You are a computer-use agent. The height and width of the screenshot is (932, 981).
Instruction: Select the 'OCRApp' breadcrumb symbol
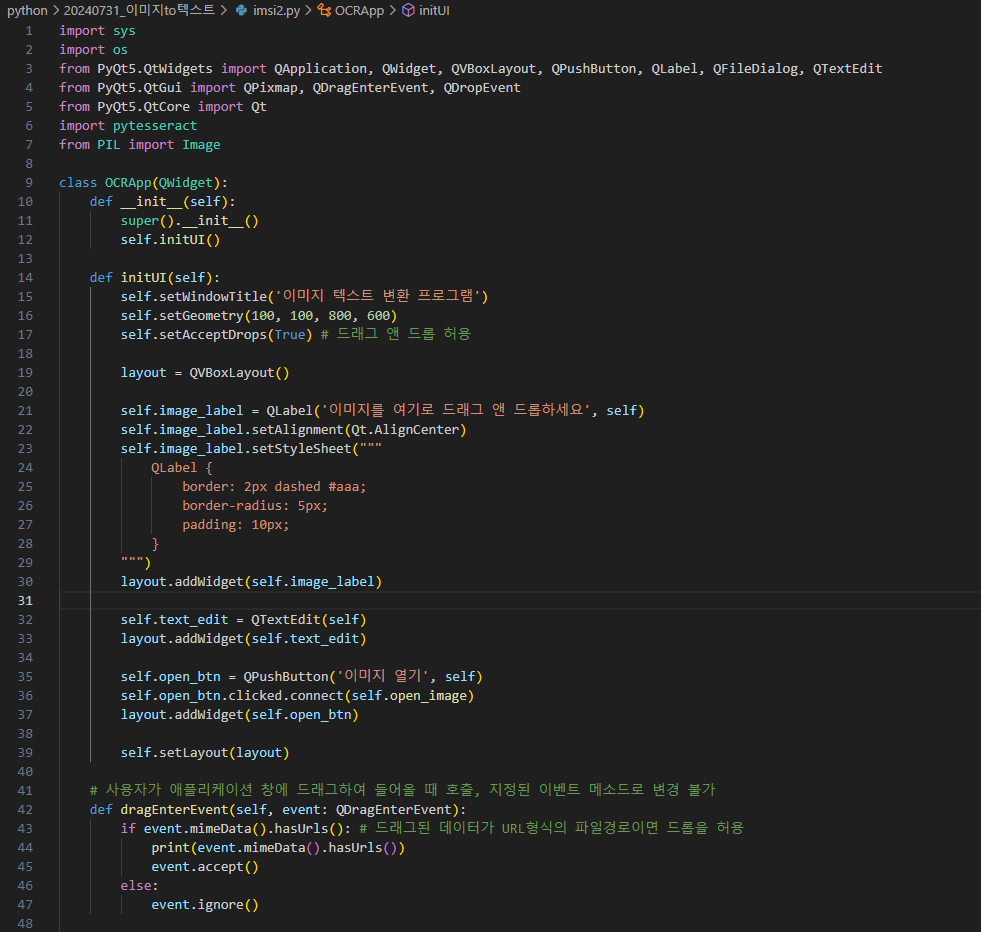point(359,11)
